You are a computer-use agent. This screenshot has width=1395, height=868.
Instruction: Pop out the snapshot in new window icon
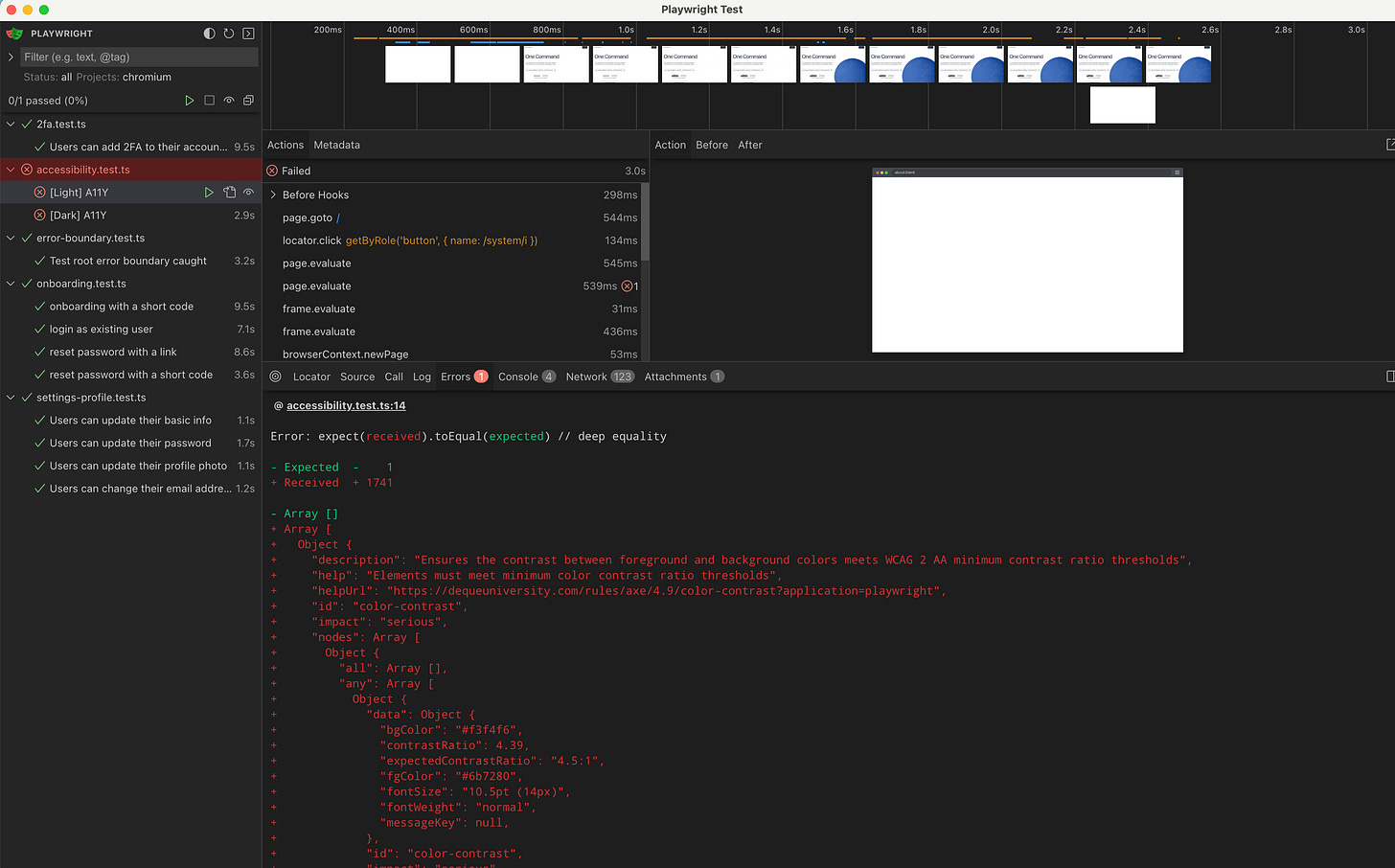(x=1390, y=145)
